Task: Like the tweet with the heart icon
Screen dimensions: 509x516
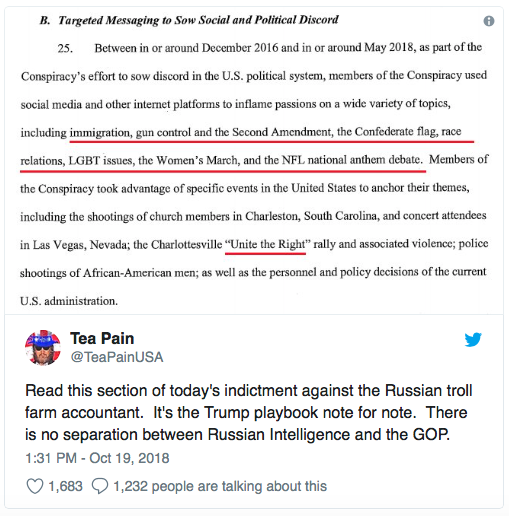Action: click(x=35, y=486)
